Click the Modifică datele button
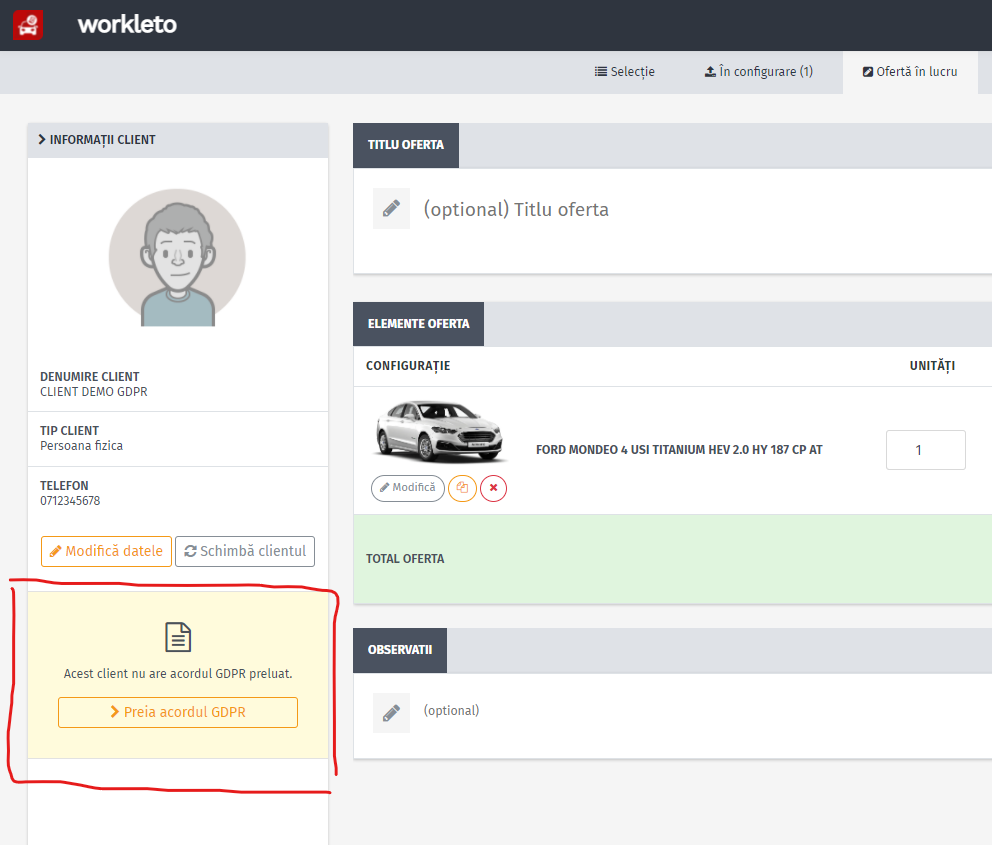 click(x=106, y=552)
